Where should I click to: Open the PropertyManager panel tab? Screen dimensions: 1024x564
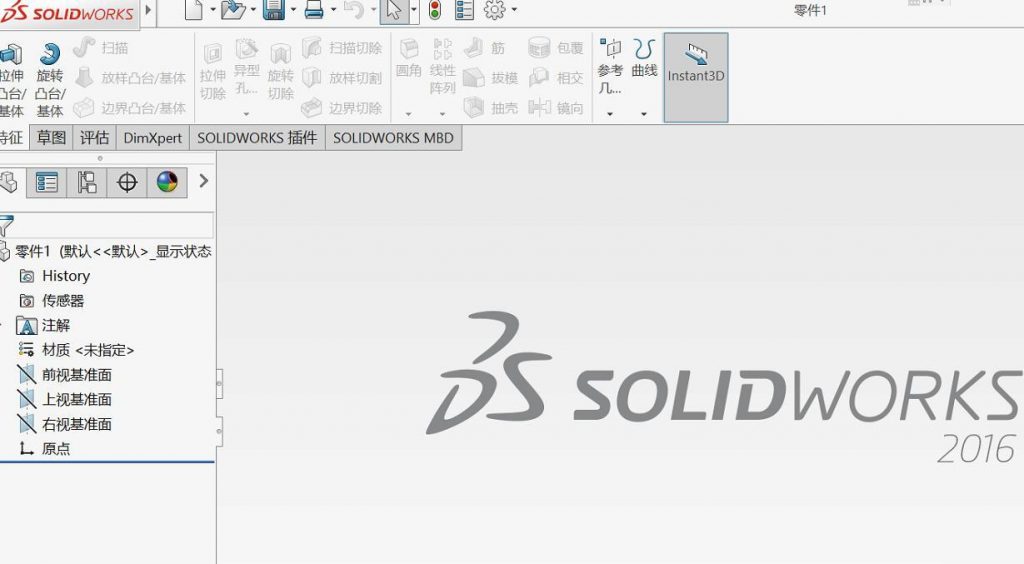click(x=47, y=182)
